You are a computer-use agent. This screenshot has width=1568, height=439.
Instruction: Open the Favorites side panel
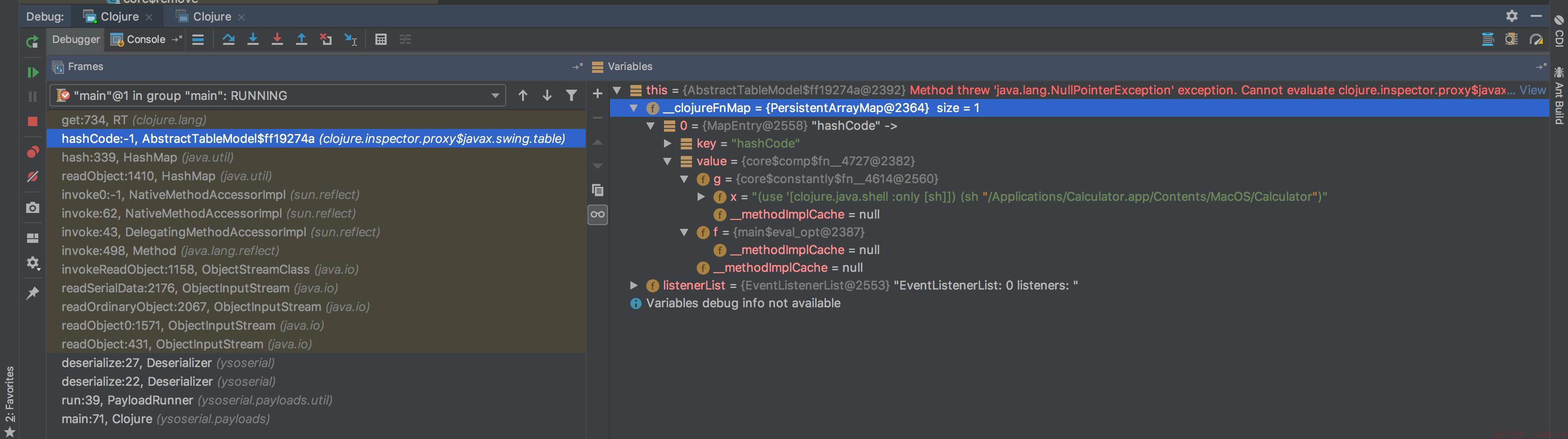(10, 401)
